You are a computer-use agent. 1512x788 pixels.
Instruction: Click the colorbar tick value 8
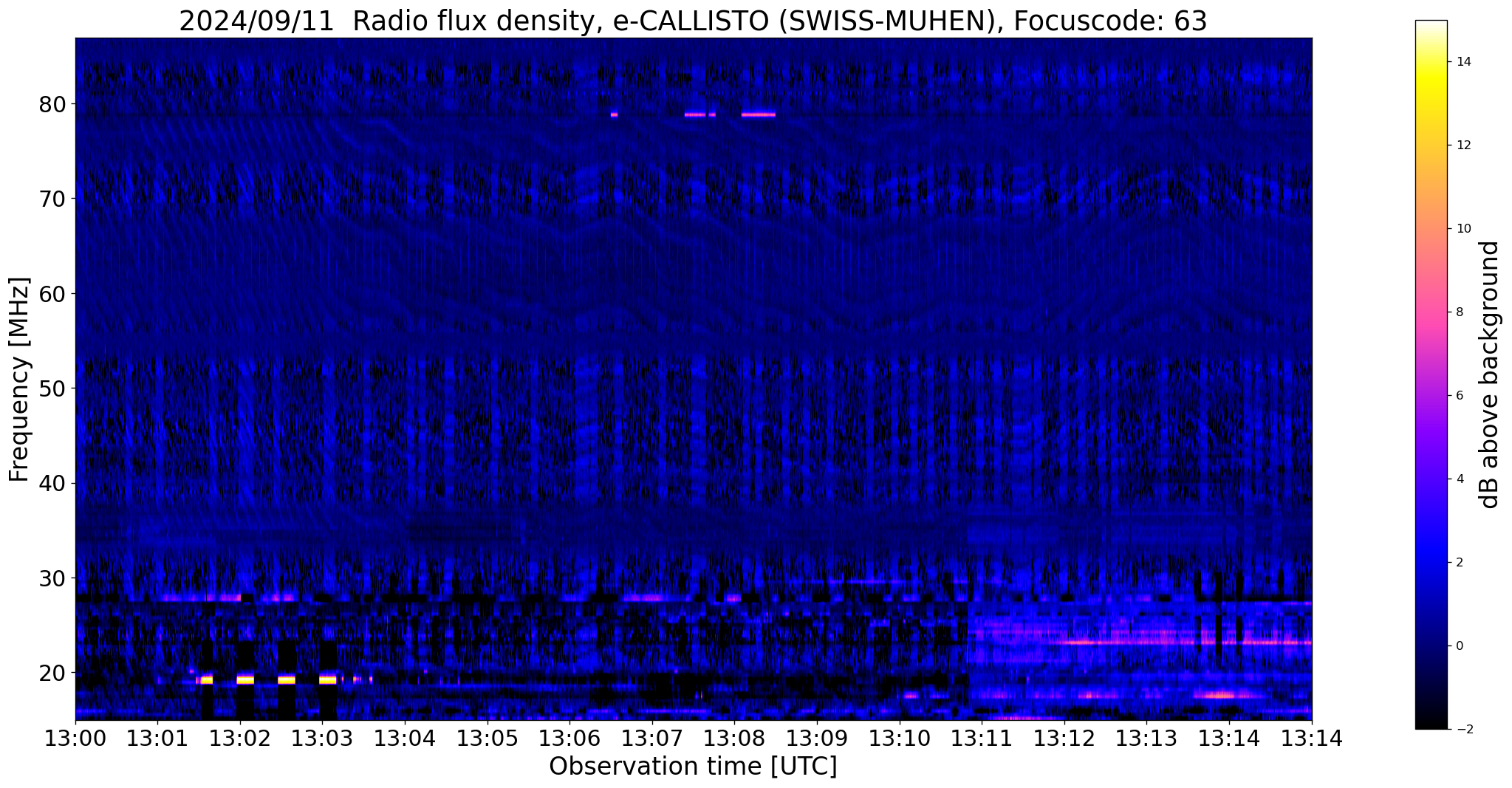point(1459,312)
